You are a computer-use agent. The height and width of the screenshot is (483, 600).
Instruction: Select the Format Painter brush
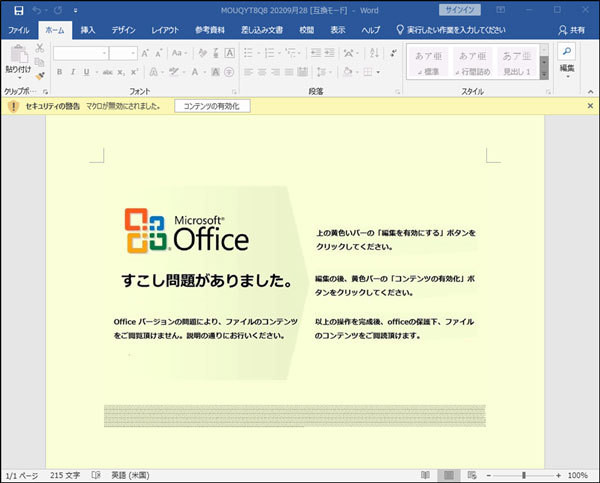(39, 76)
